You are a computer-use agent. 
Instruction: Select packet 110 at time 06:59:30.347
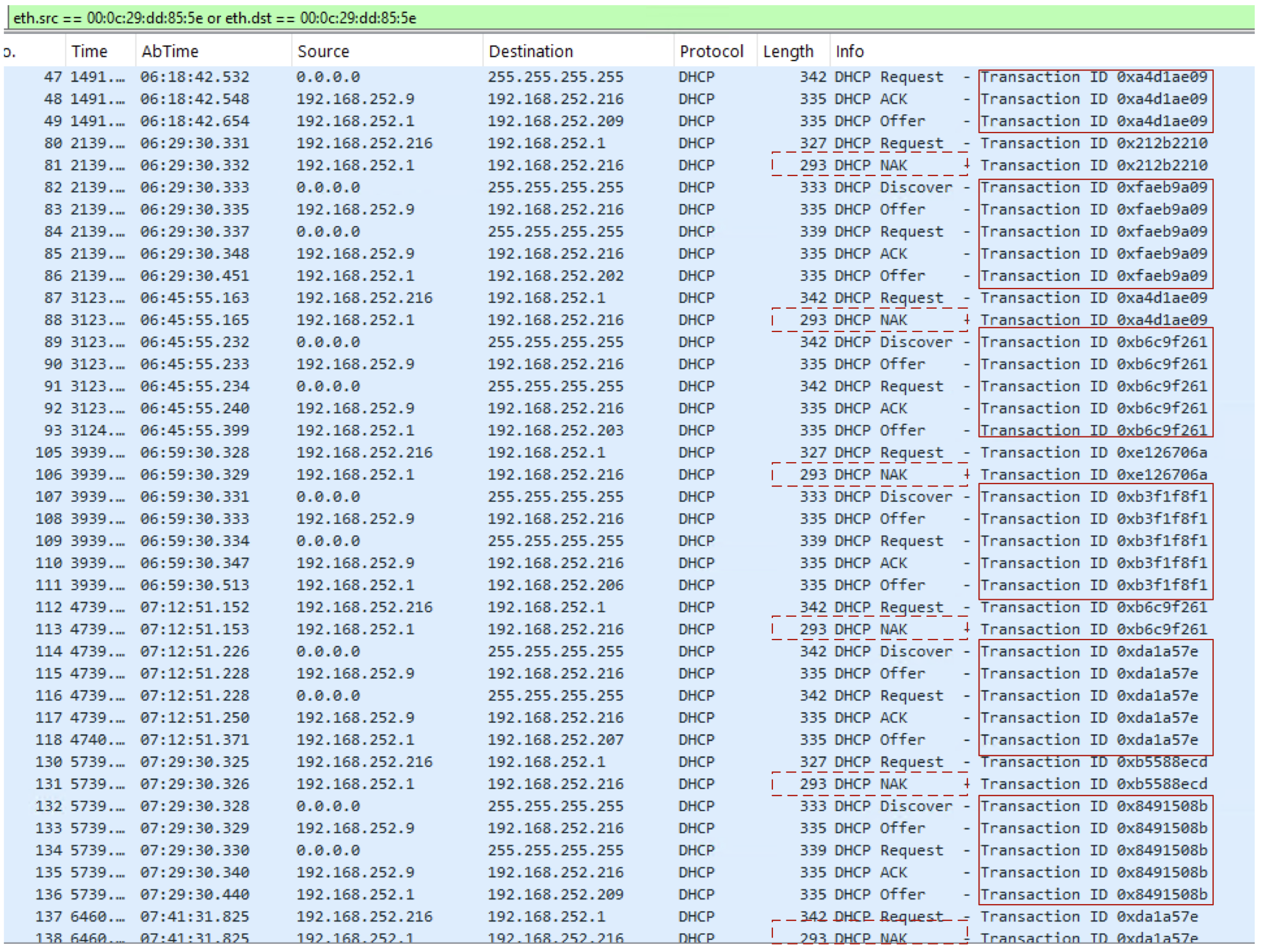point(629,563)
